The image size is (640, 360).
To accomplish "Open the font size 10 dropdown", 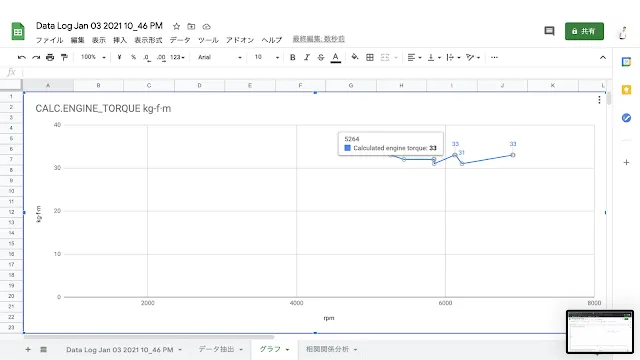I will 267,58.
